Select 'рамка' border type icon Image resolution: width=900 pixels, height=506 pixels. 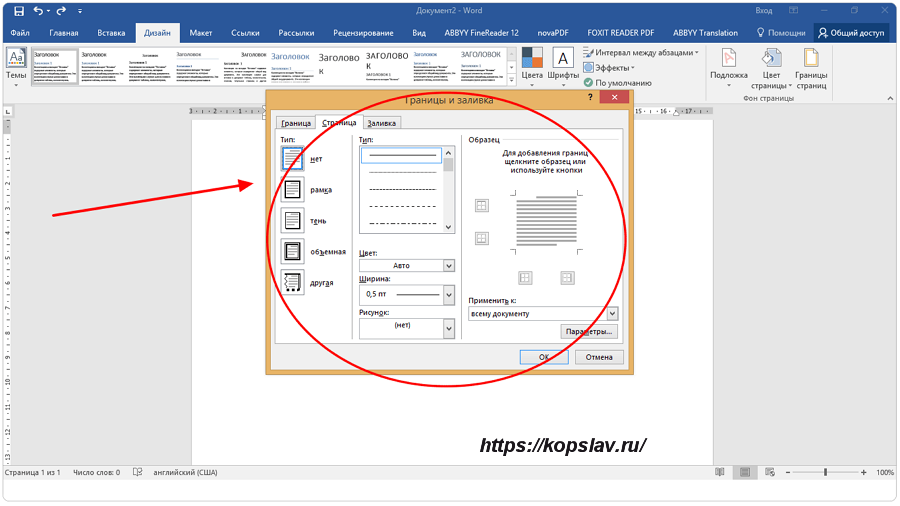(x=292, y=189)
